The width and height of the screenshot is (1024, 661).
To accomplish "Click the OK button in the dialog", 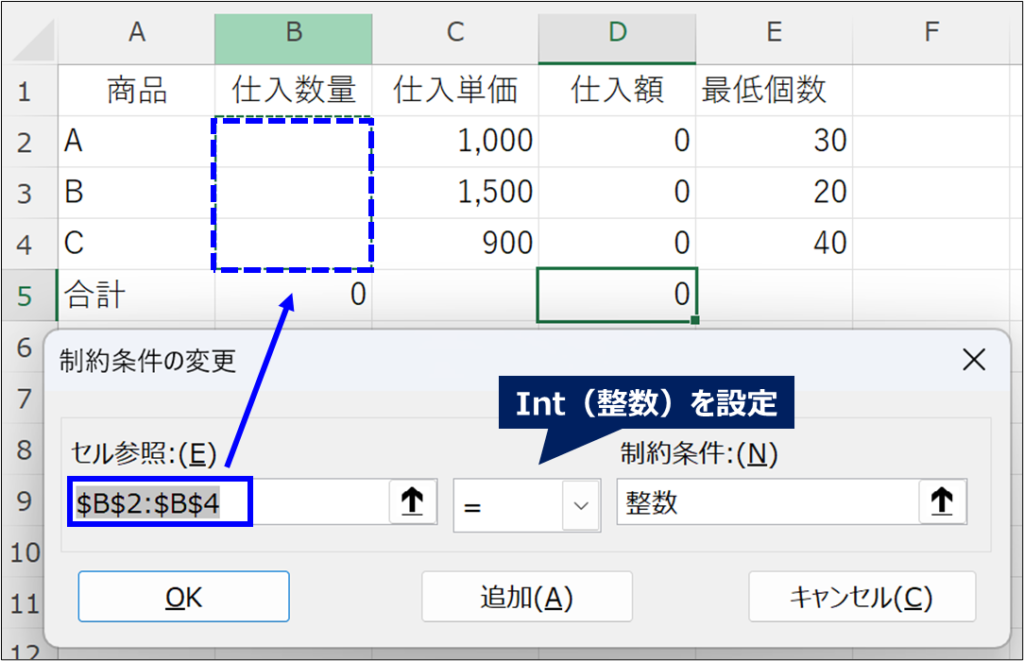I will [184, 597].
